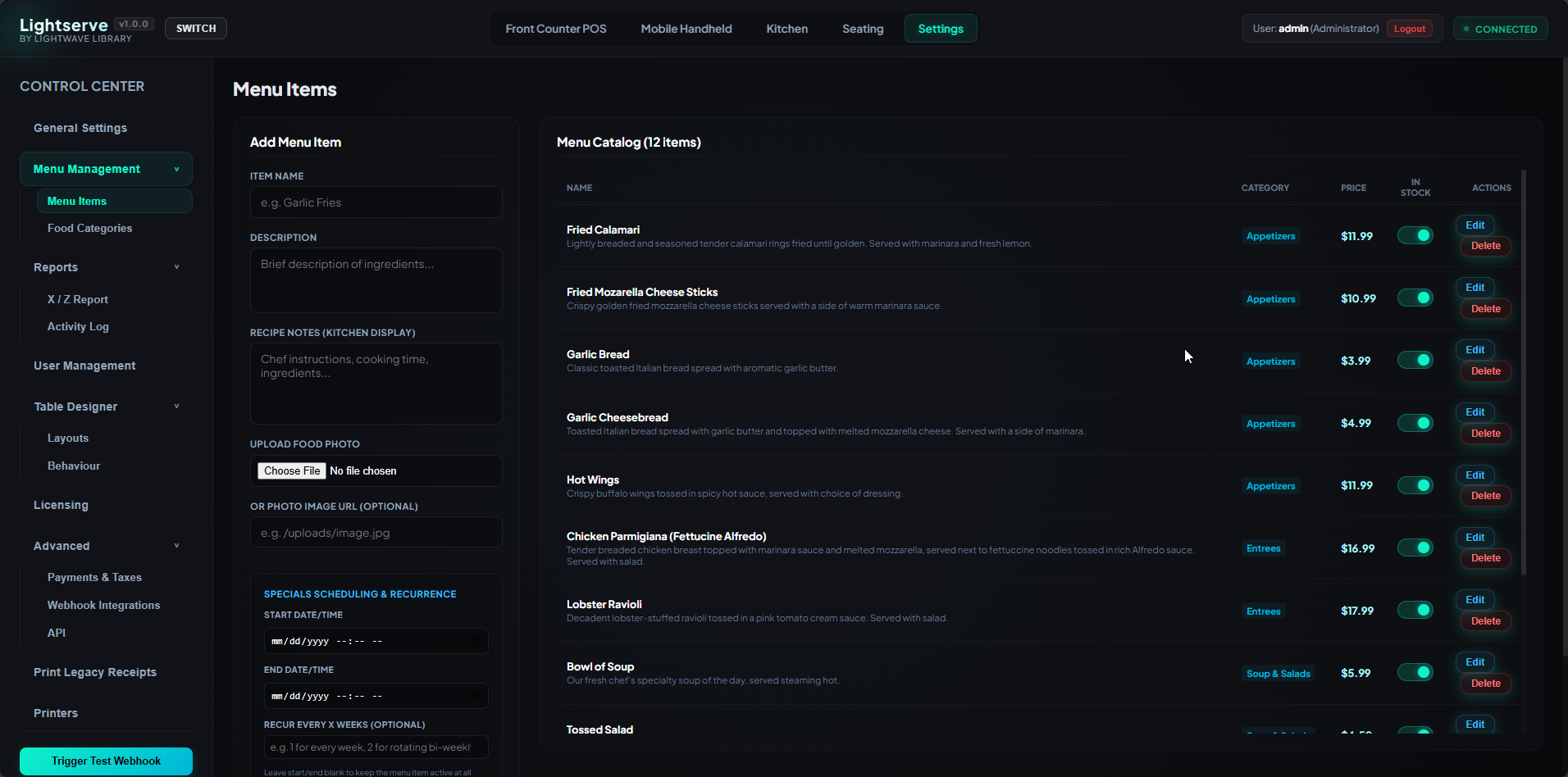Go to User Management

84,366
